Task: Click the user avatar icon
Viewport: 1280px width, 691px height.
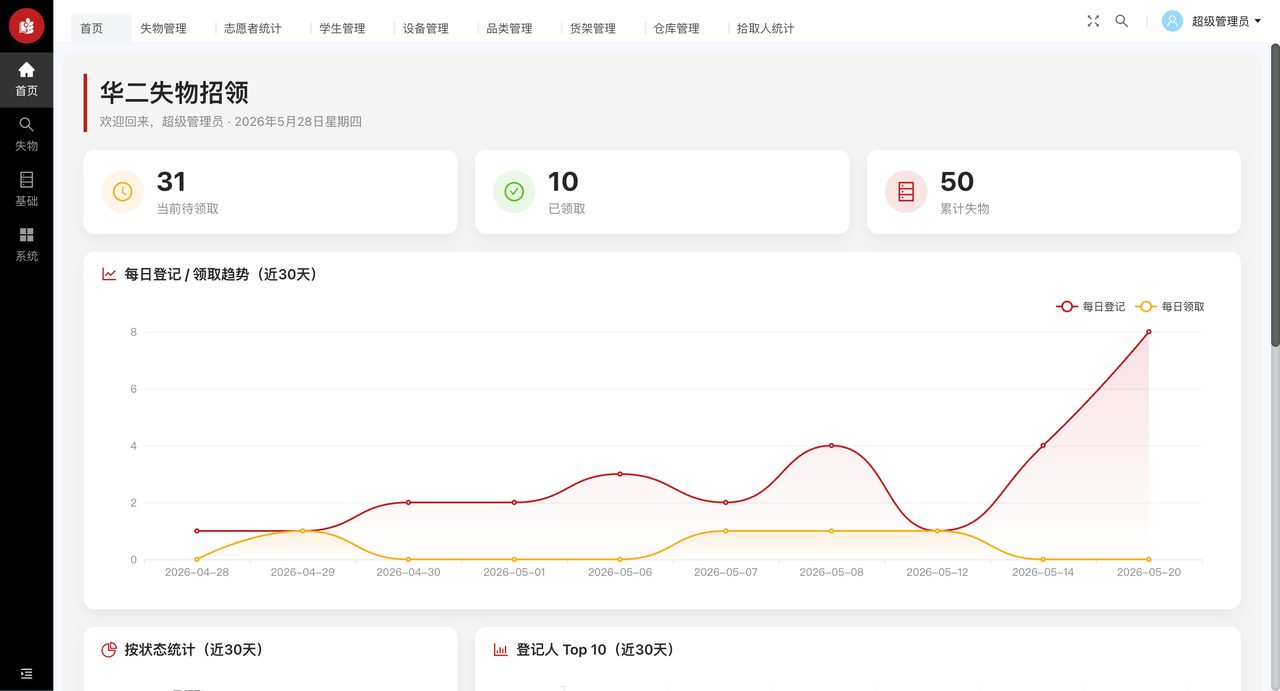Action: (1172, 21)
